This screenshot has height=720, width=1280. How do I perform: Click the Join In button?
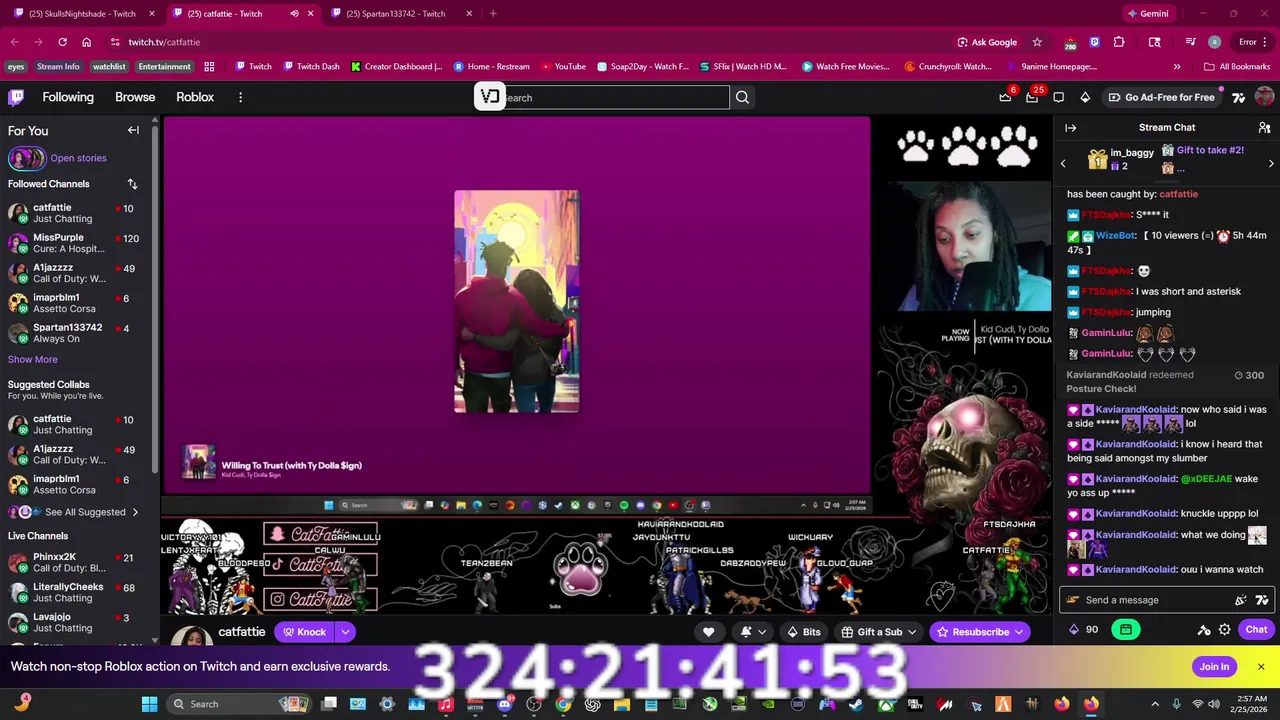(x=1214, y=667)
